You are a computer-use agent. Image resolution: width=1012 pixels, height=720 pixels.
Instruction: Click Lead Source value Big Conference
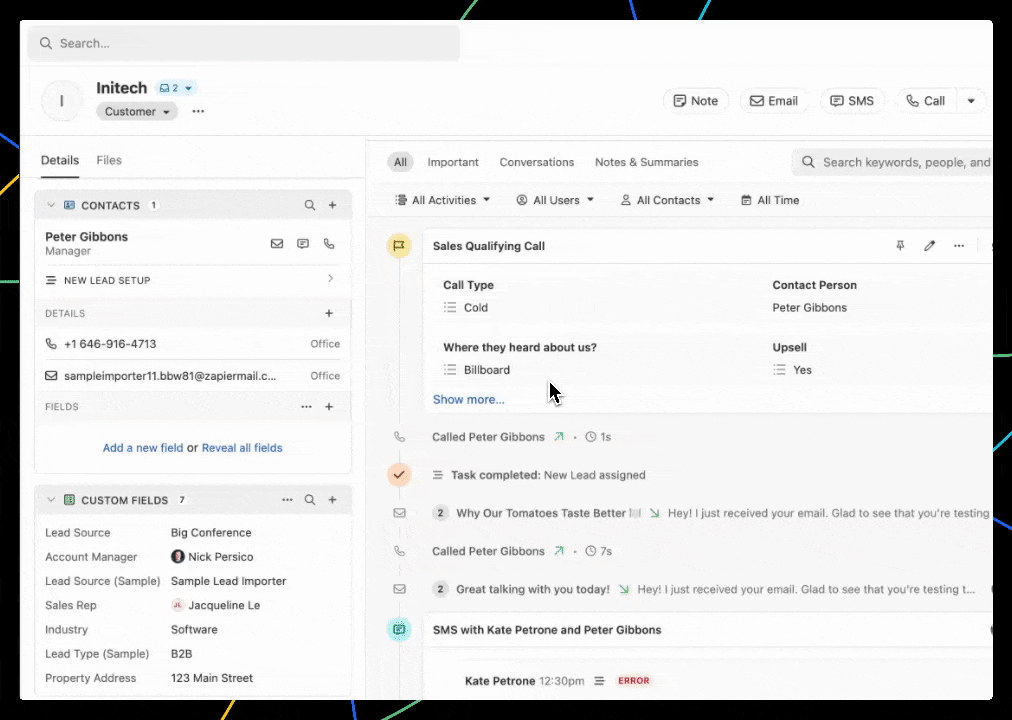pos(211,533)
